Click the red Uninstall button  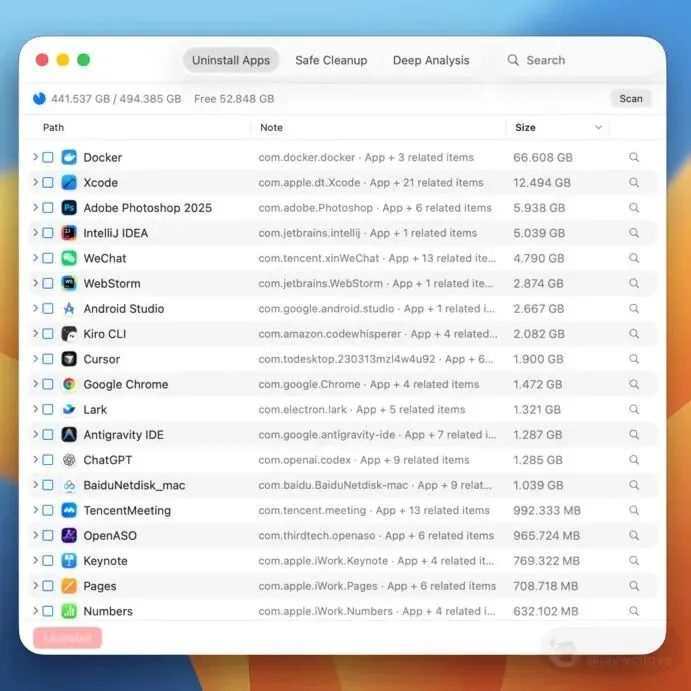[67, 638]
